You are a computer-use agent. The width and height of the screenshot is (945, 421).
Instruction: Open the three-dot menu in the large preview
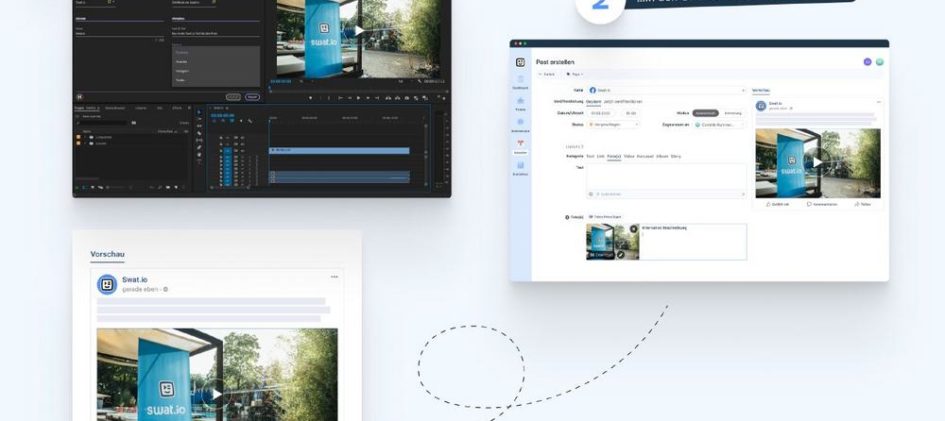(x=334, y=277)
